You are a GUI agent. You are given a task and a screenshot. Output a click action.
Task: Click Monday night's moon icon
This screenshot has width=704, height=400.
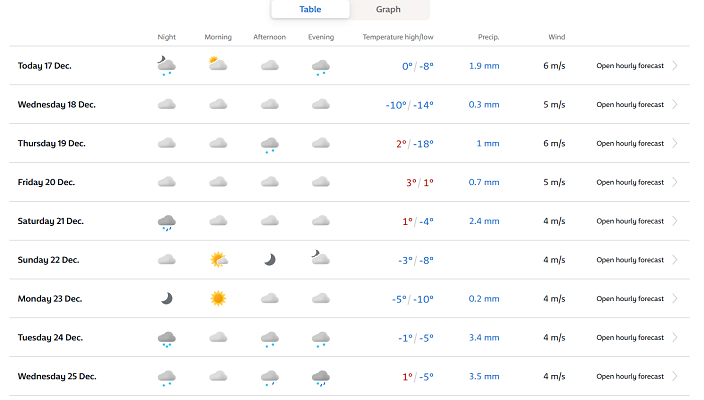click(167, 299)
